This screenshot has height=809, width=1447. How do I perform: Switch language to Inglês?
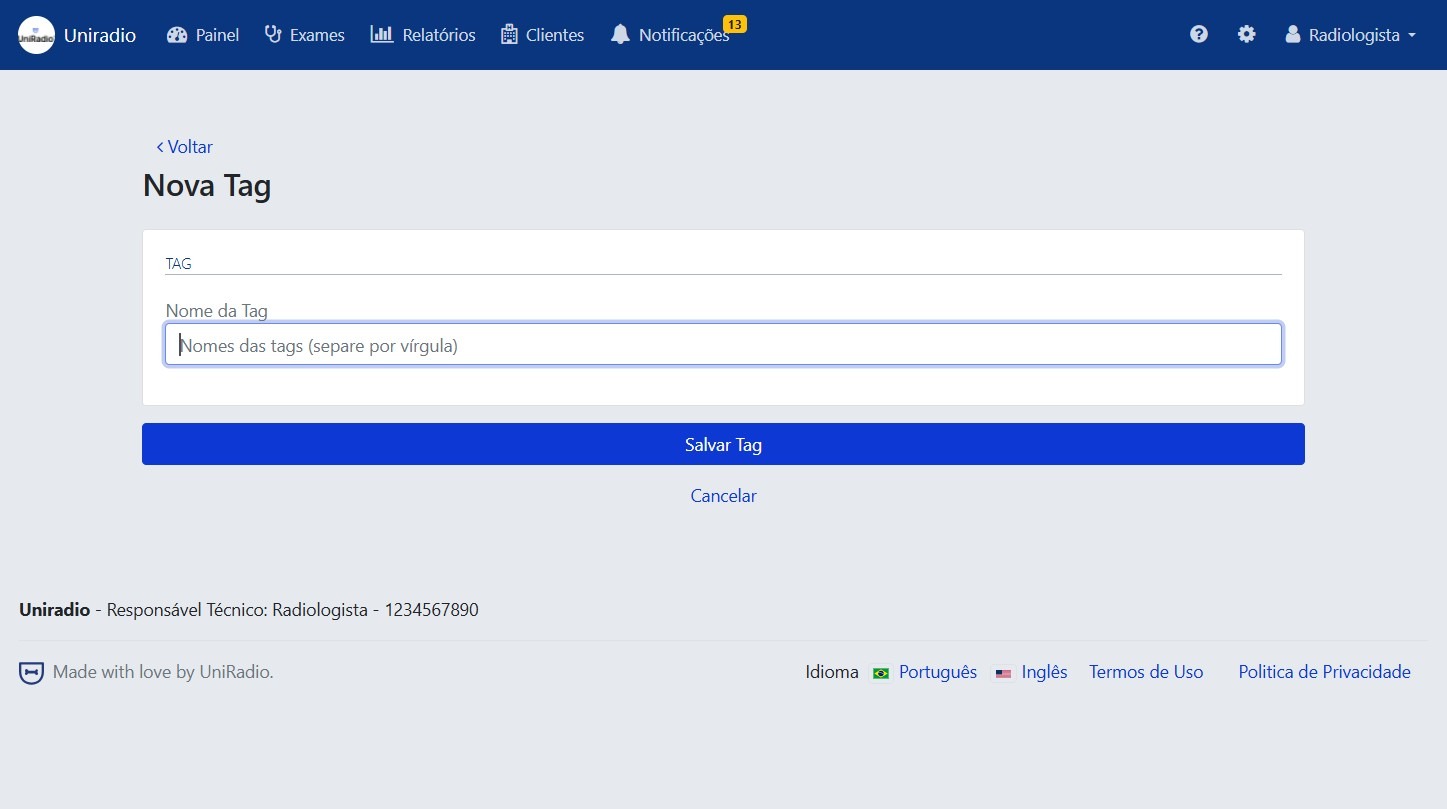tap(1044, 672)
